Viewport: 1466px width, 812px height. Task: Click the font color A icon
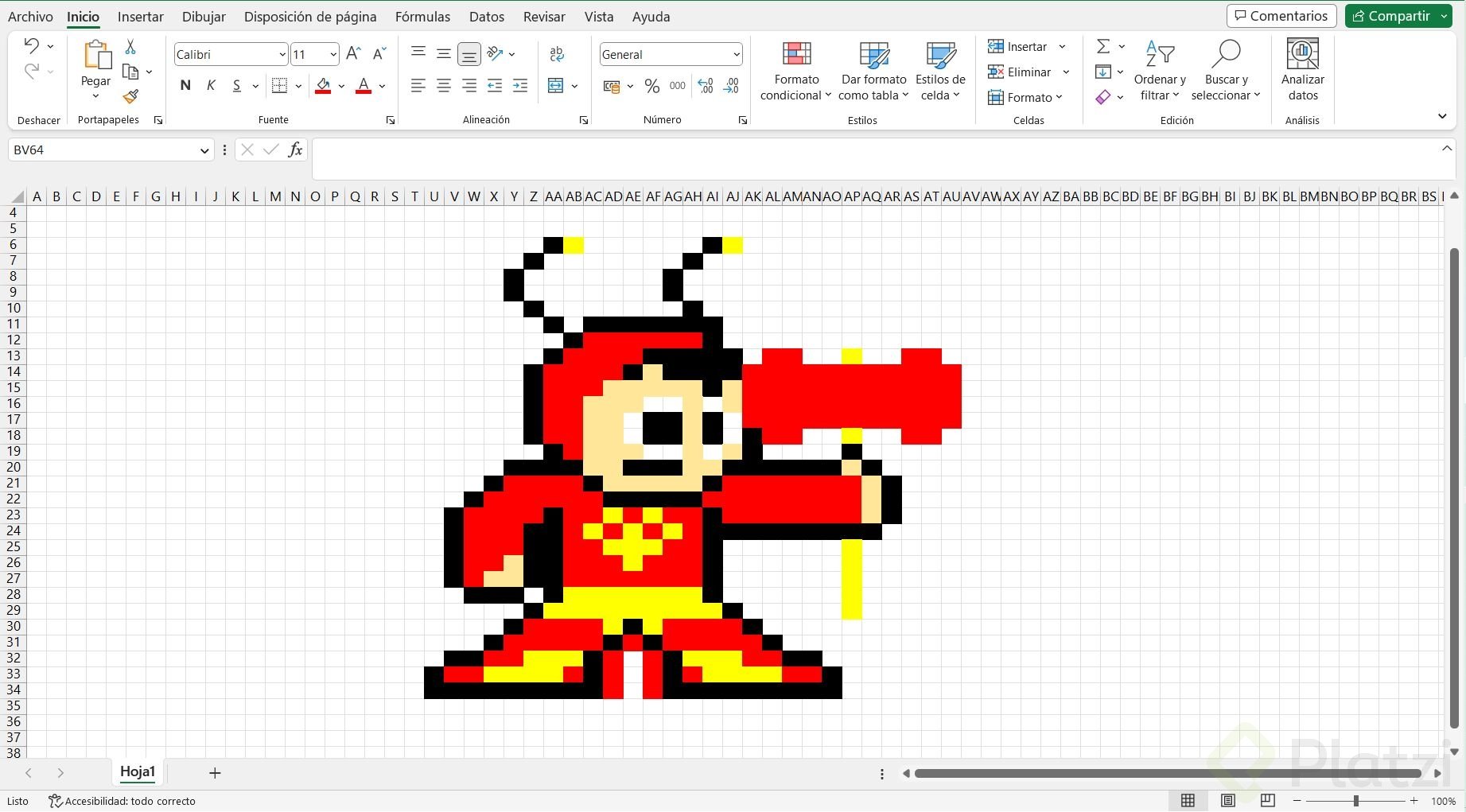click(x=364, y=85)
